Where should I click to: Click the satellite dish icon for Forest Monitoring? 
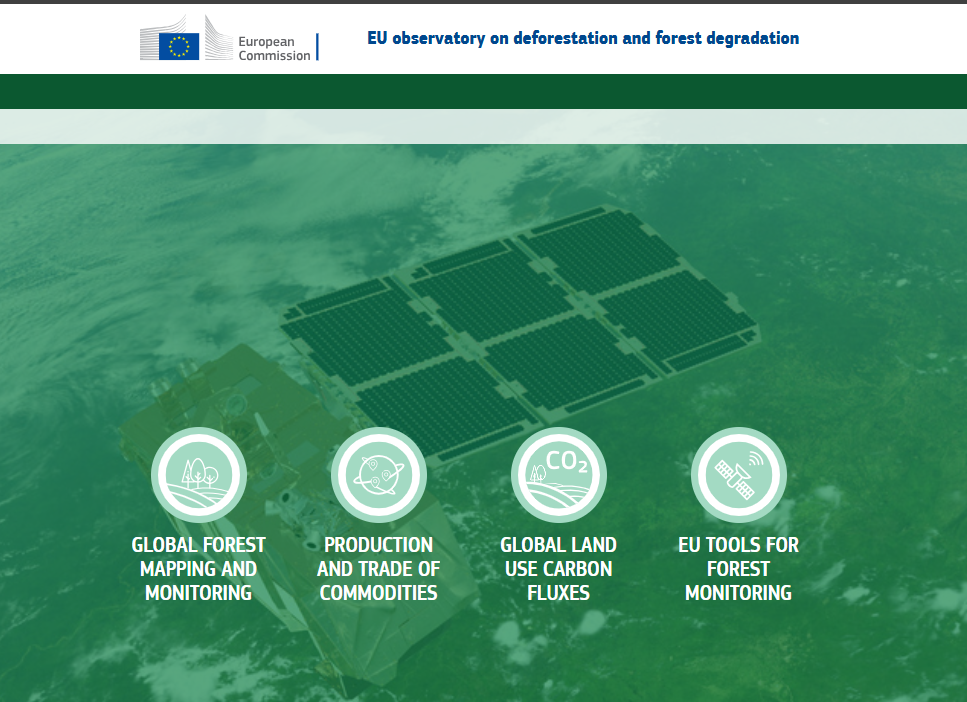(739, 474)
